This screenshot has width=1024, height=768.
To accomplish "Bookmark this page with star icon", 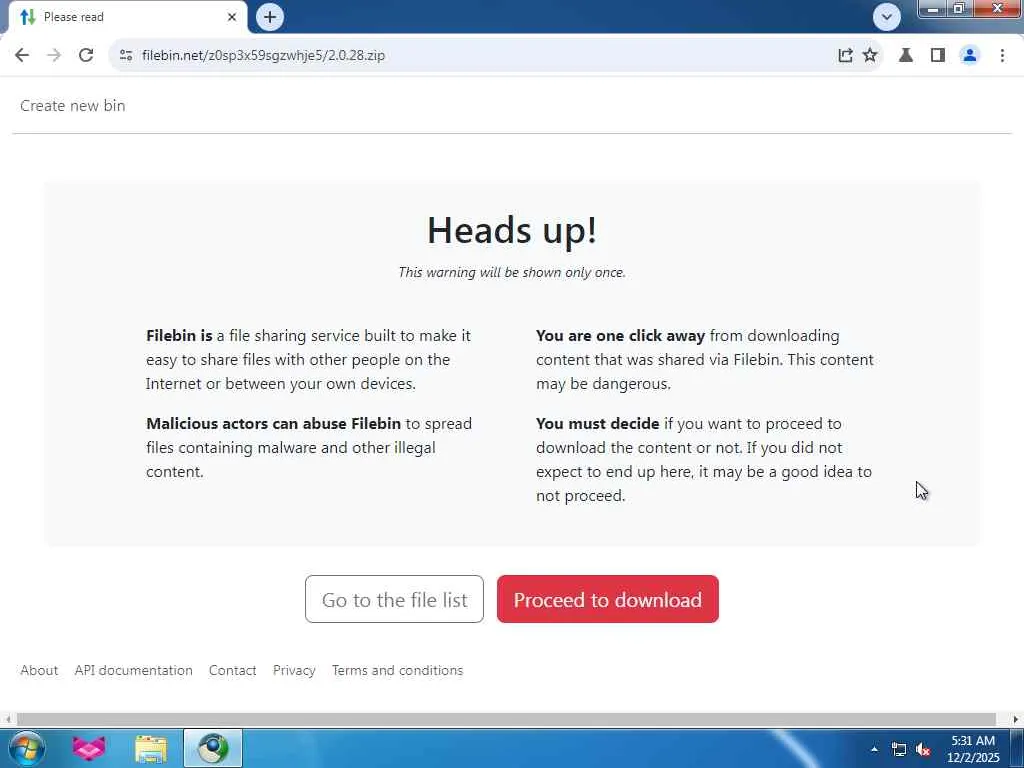I will click(870, 56).
